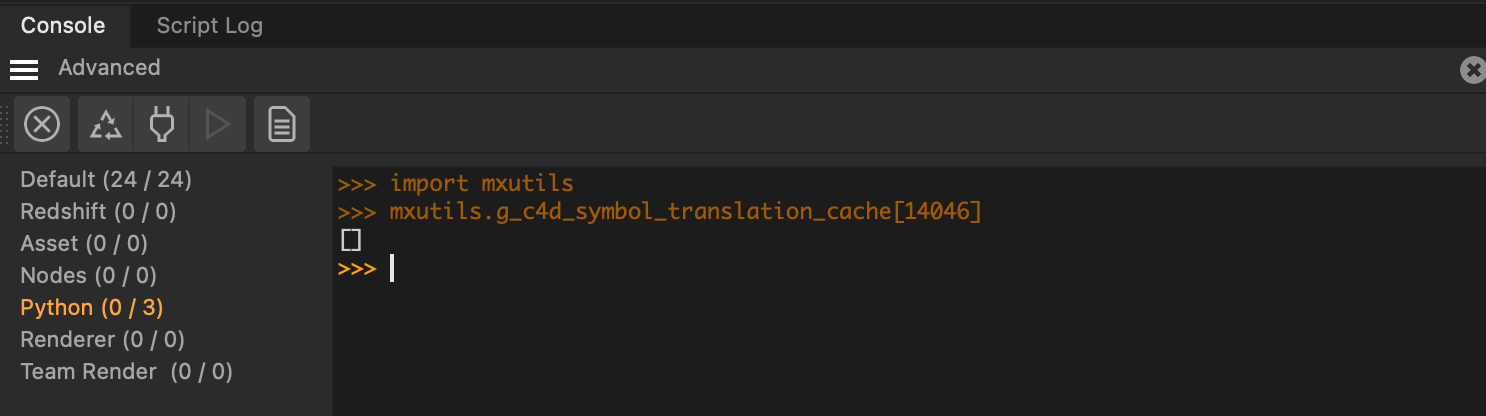The height and width of the screenshot is (416, 1486).
Task: Select the Console tab
Action: click(63, 26)
